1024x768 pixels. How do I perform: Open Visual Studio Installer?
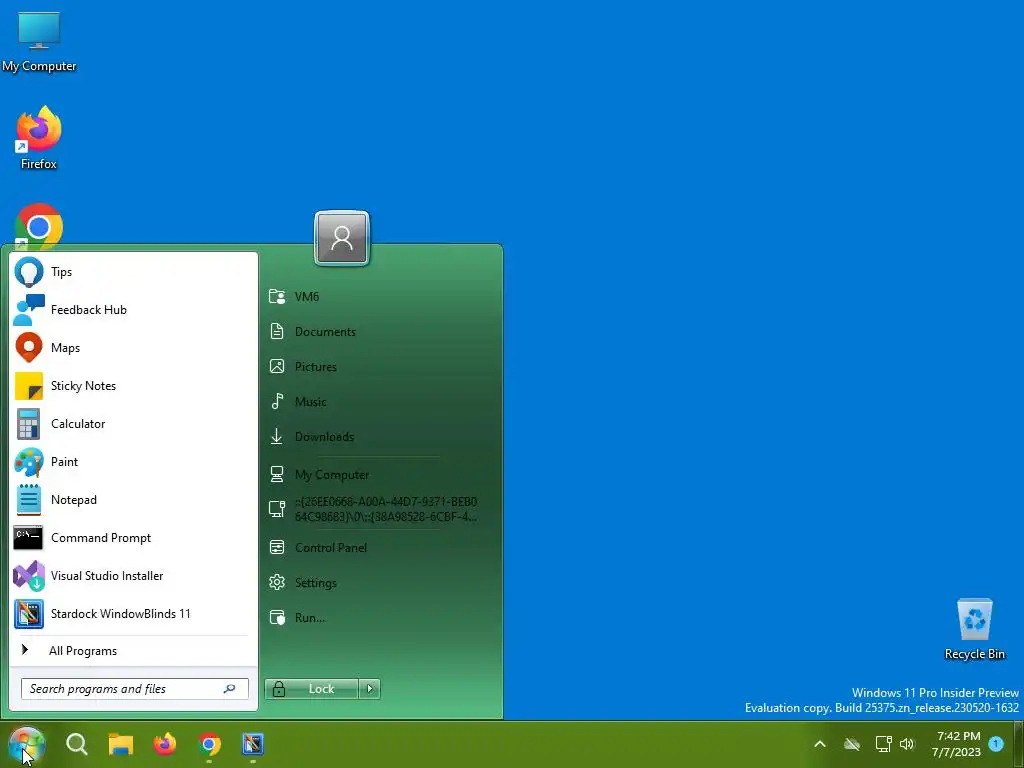click(133, 575)
